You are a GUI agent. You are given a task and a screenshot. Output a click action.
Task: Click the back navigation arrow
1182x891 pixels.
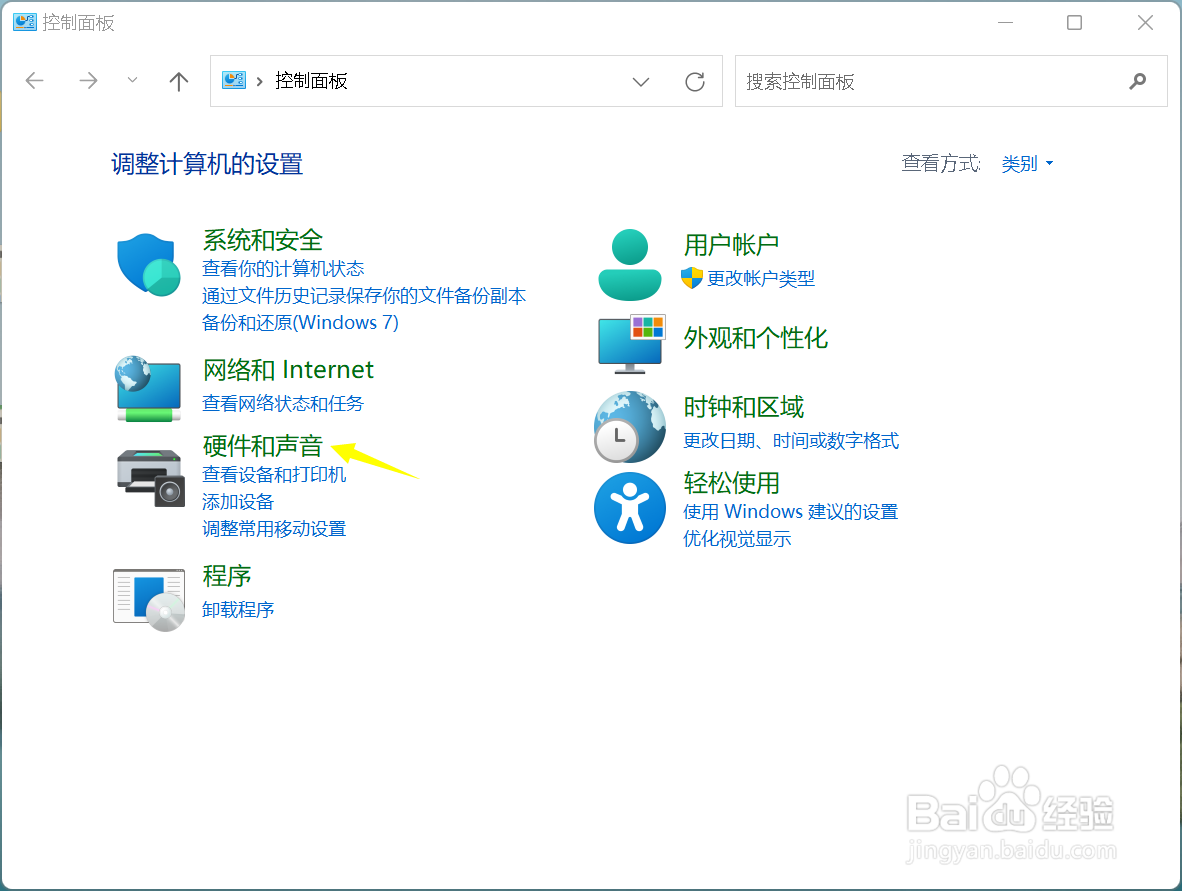35,81
